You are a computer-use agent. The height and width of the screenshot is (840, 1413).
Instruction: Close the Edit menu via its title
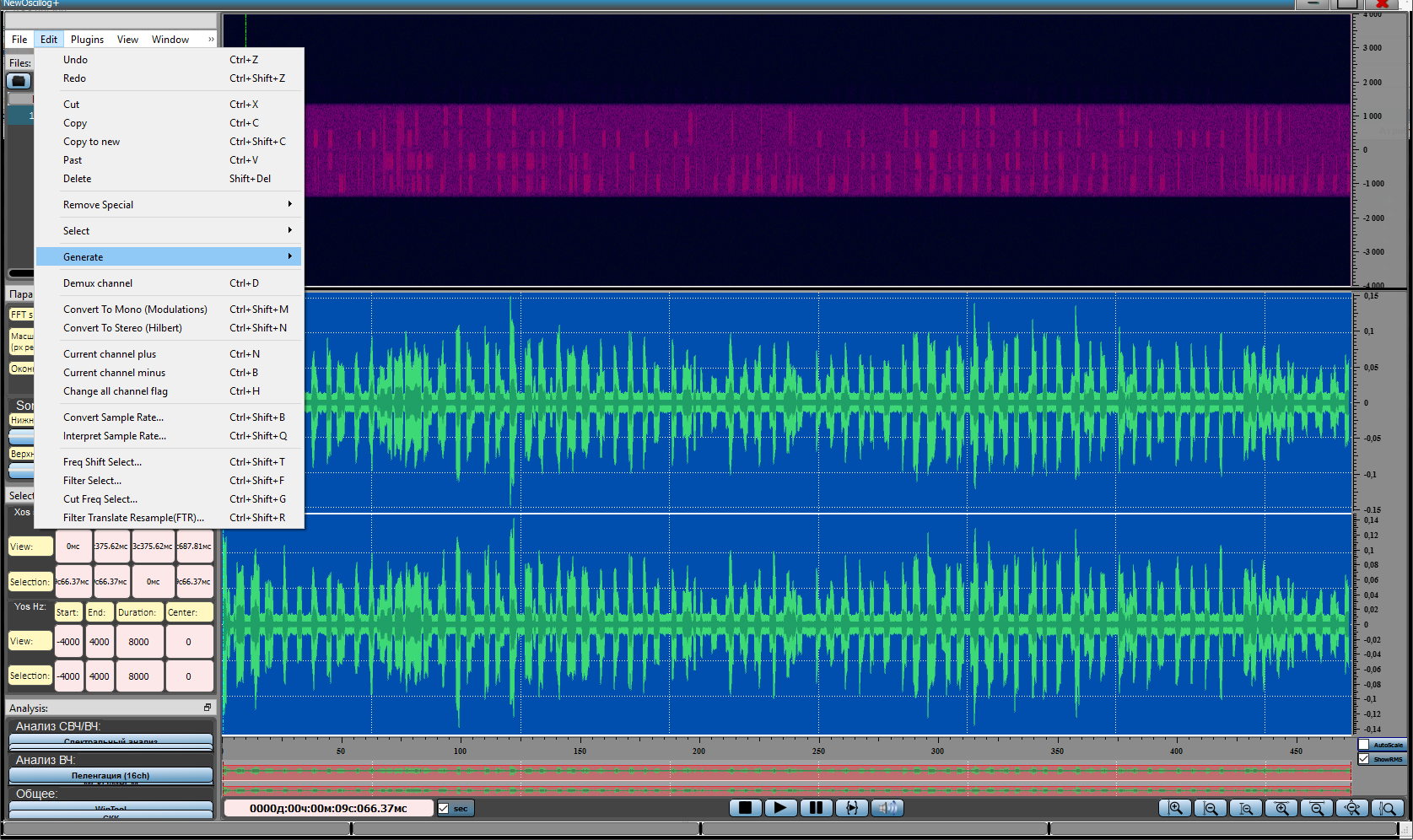(x=49, y=40)
